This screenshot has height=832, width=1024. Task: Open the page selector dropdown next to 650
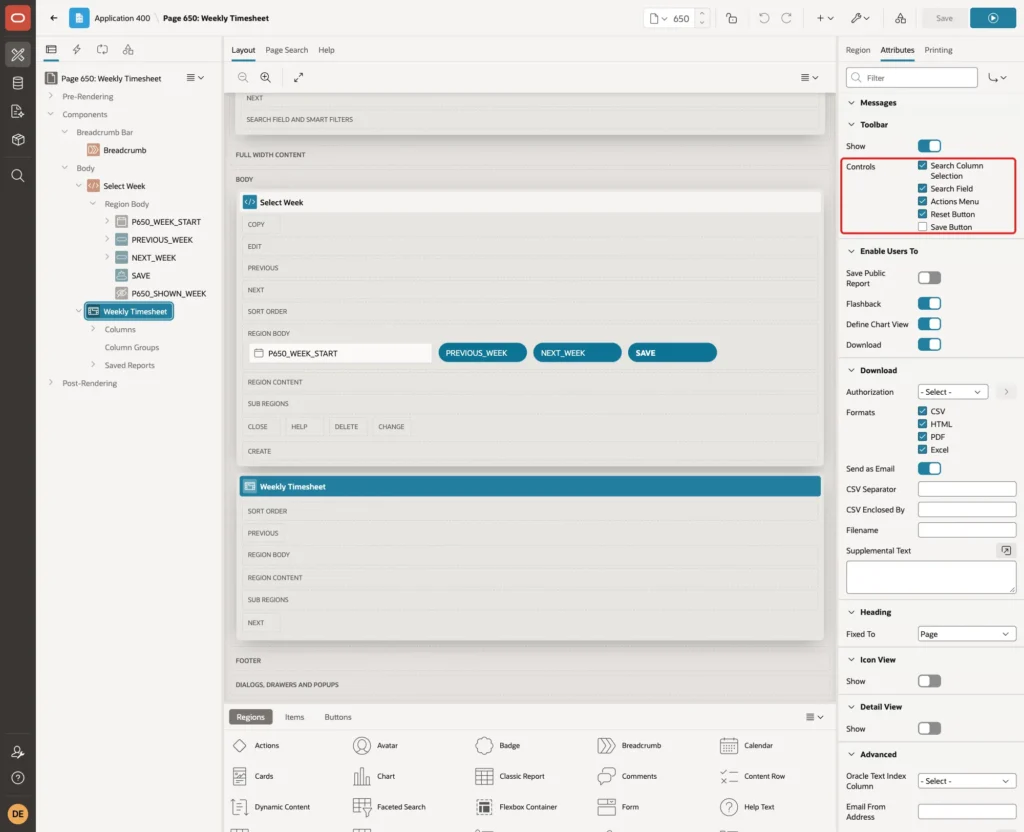[x=658, y=18]
